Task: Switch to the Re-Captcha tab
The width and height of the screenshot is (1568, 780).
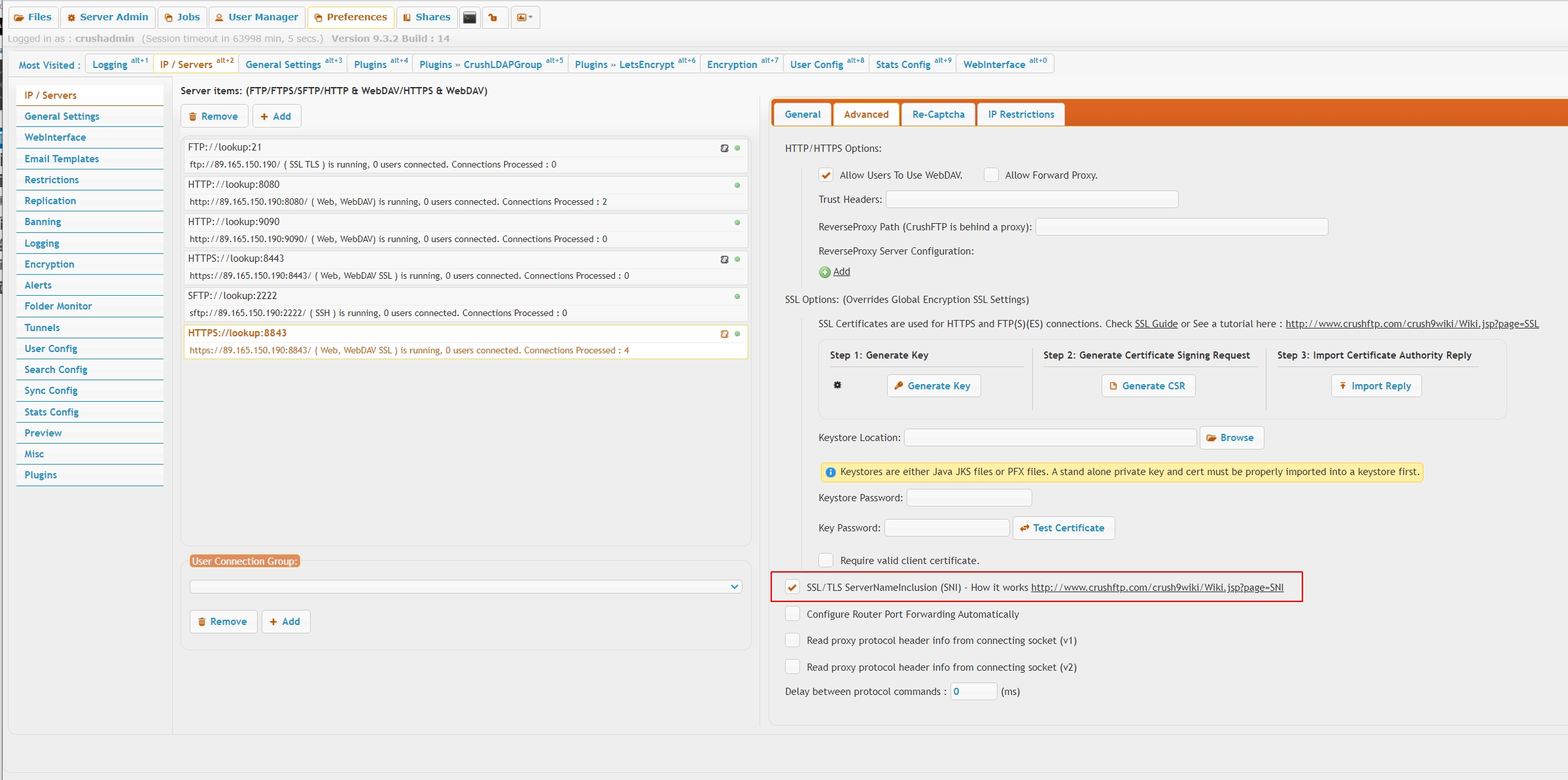Action: [x=938, y=115]
